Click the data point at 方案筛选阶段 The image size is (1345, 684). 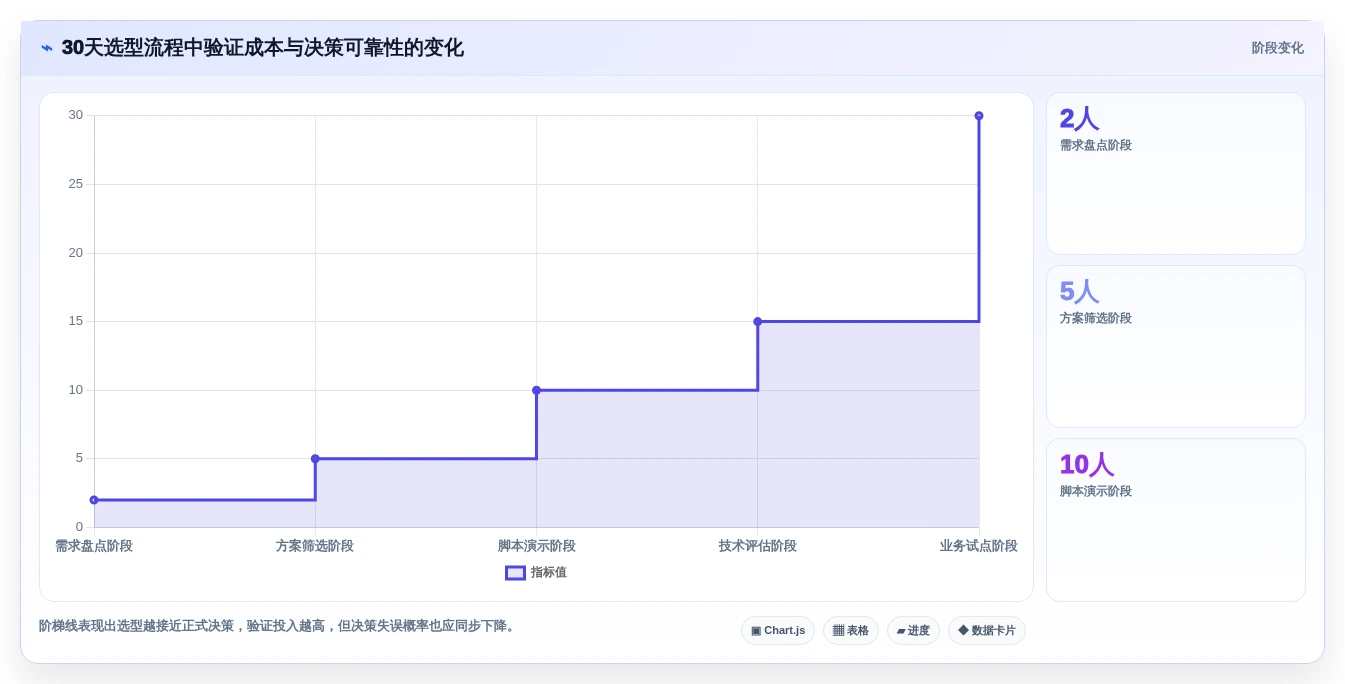point(315,459)
